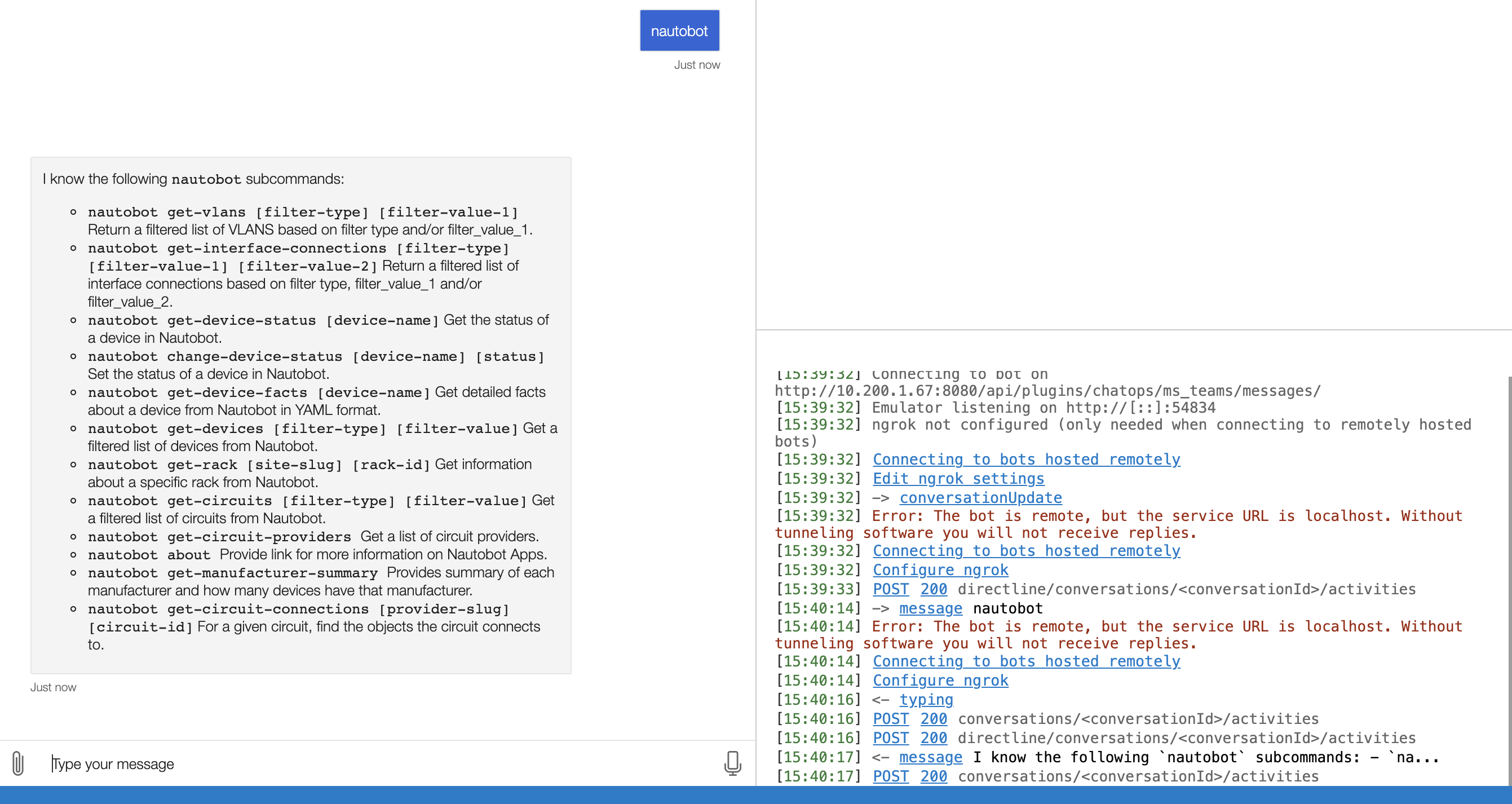
Task: Open 'Connecting to bots hosted remotely' above Edit ngrok
Action: 1026,460
